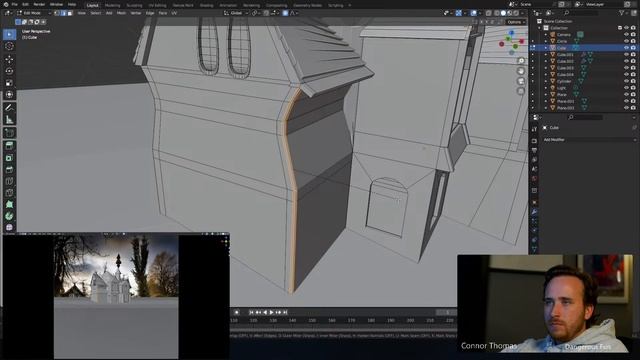Open the Select menu in viewport header
Image resolution: width=640 pixels, height=360 pixels.
tap(96, 13)
